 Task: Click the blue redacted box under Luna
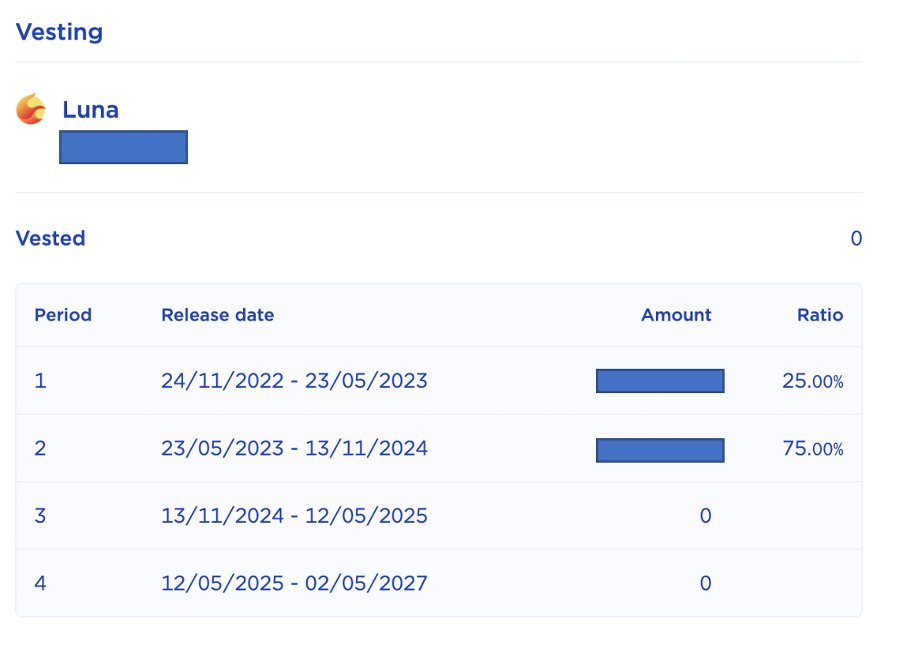(123, 147)
